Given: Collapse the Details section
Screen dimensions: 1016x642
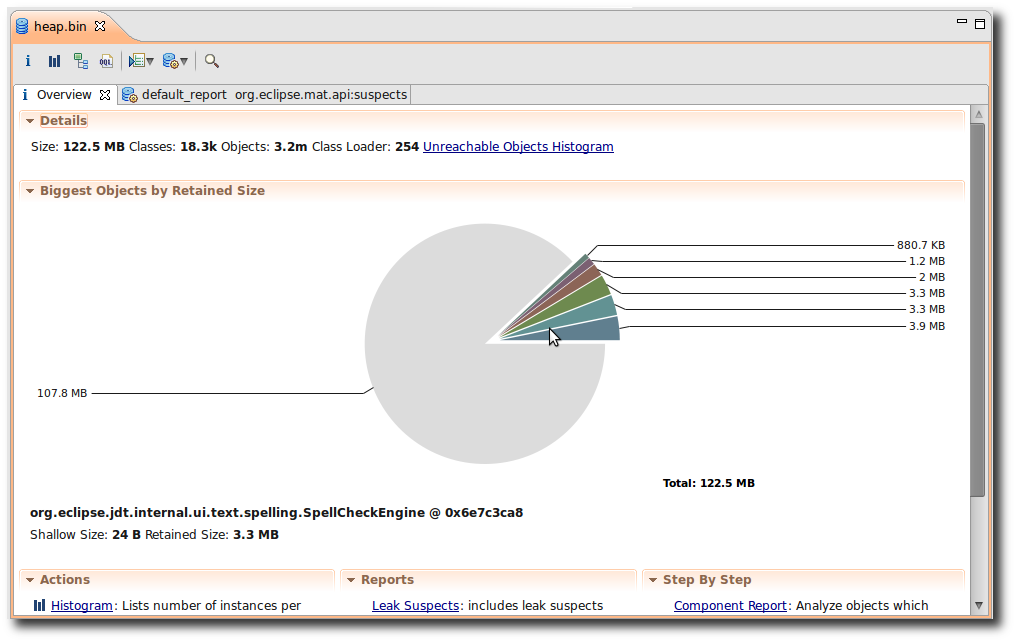Looking at the screenshot, I should 30,121.
